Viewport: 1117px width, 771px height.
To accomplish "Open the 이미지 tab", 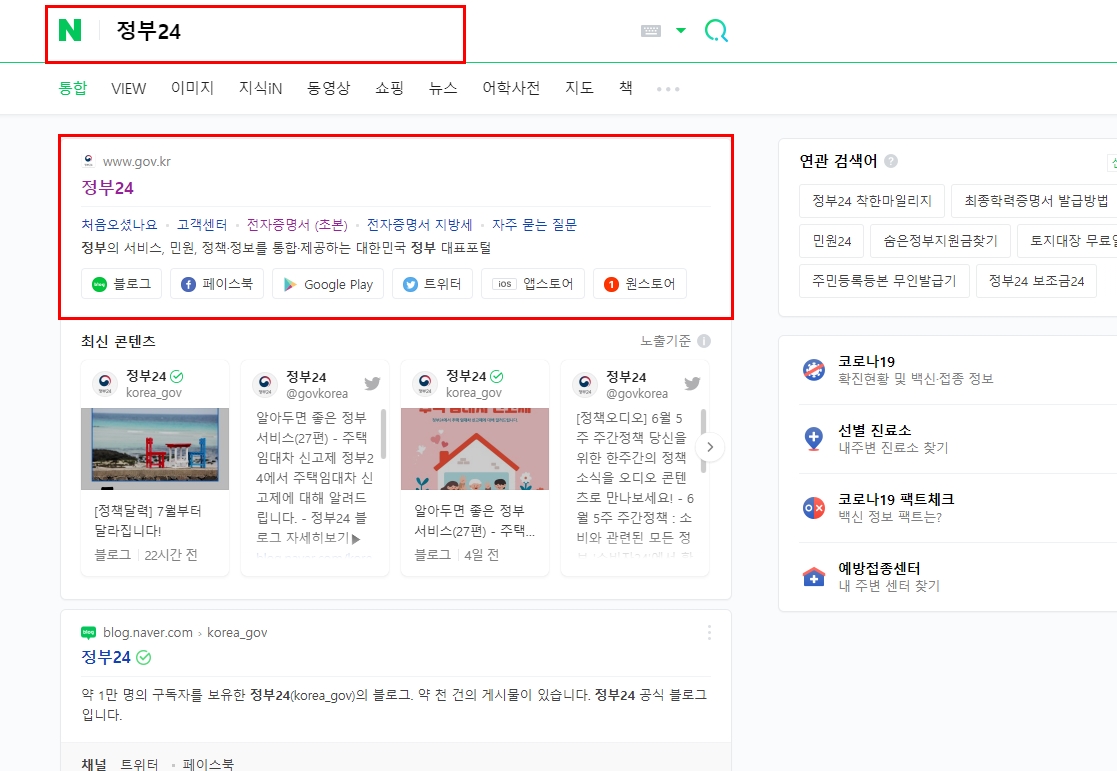I will (192, 88).
